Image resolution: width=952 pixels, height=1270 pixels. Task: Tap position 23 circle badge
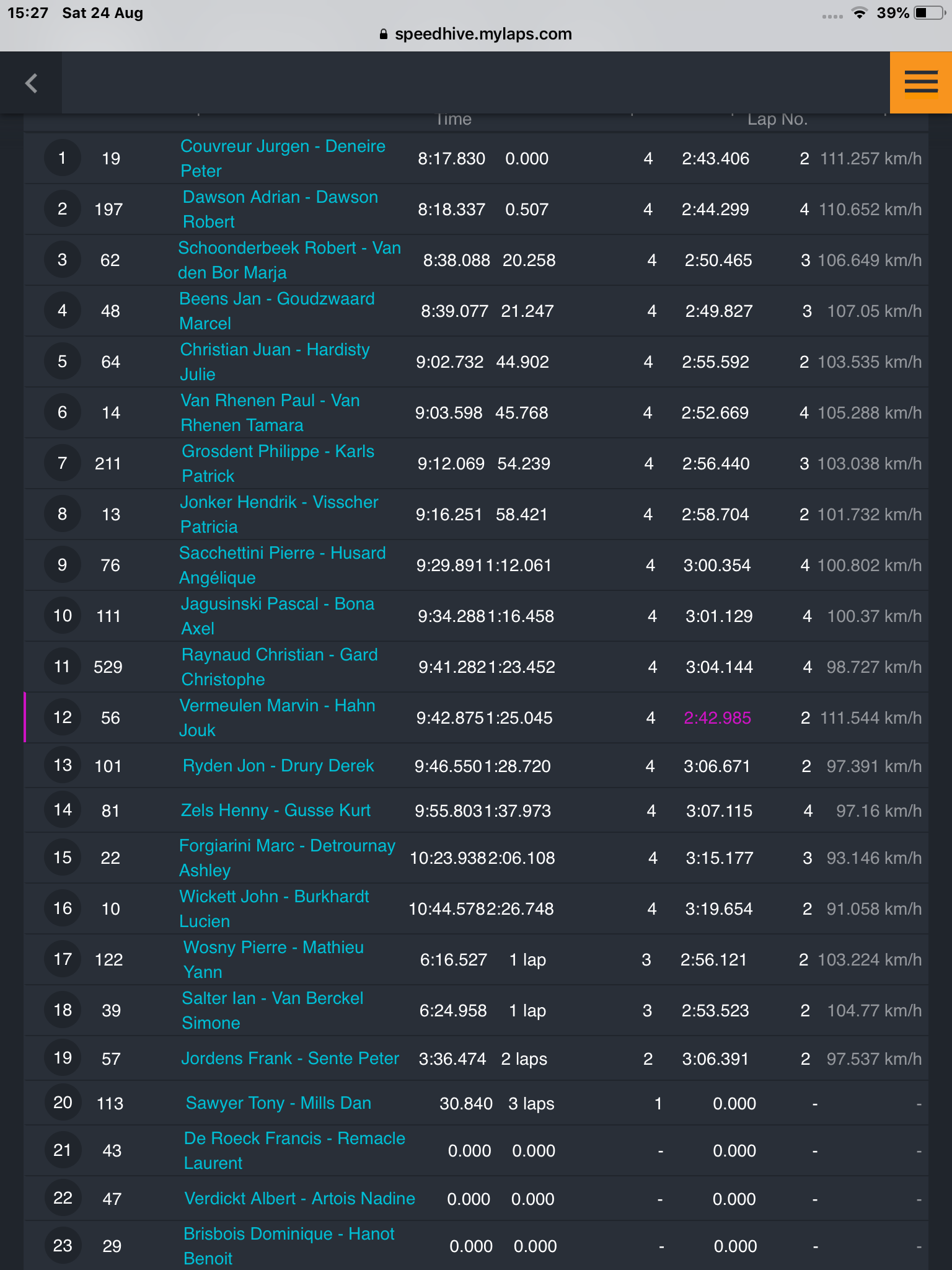click(x=62, y=1246)
